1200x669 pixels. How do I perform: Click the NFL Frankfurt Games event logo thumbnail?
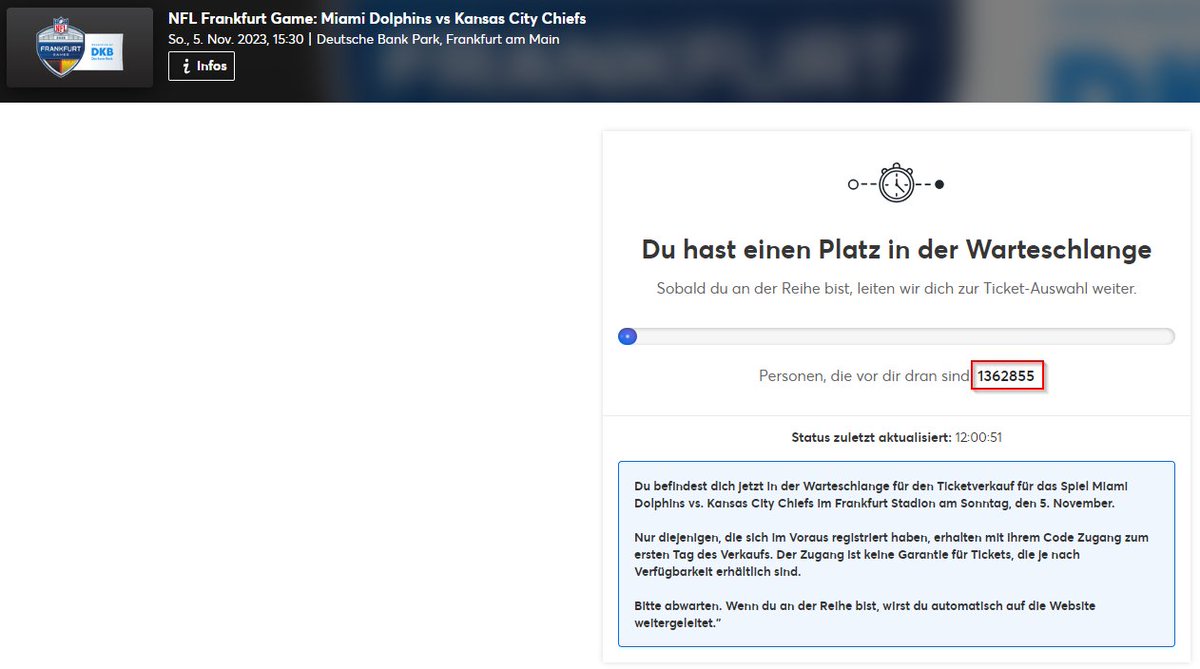pyautogui.click(x=80, y=48)
